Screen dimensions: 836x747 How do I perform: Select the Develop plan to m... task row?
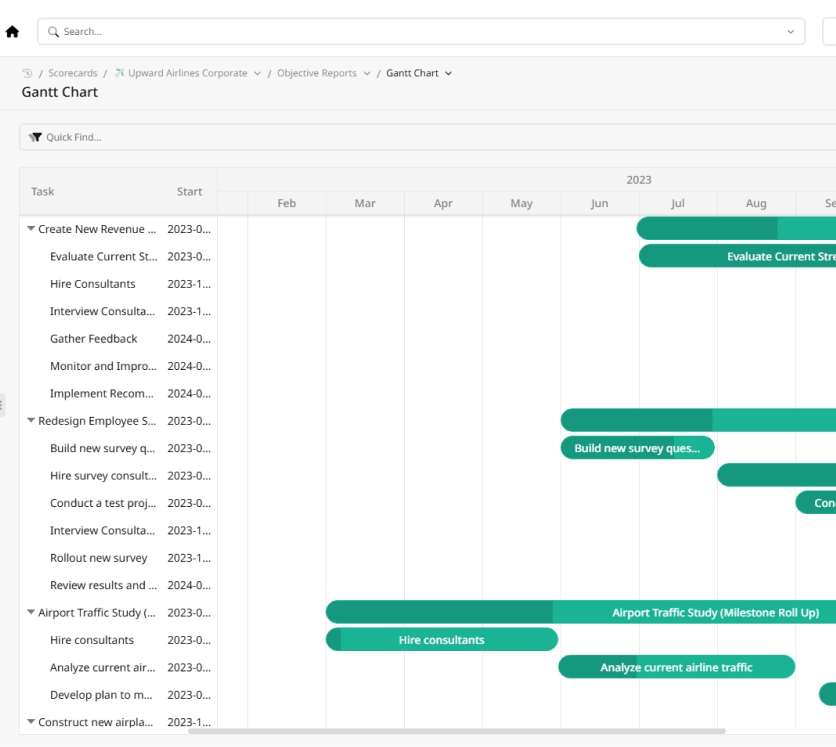(x=118, y=695)
